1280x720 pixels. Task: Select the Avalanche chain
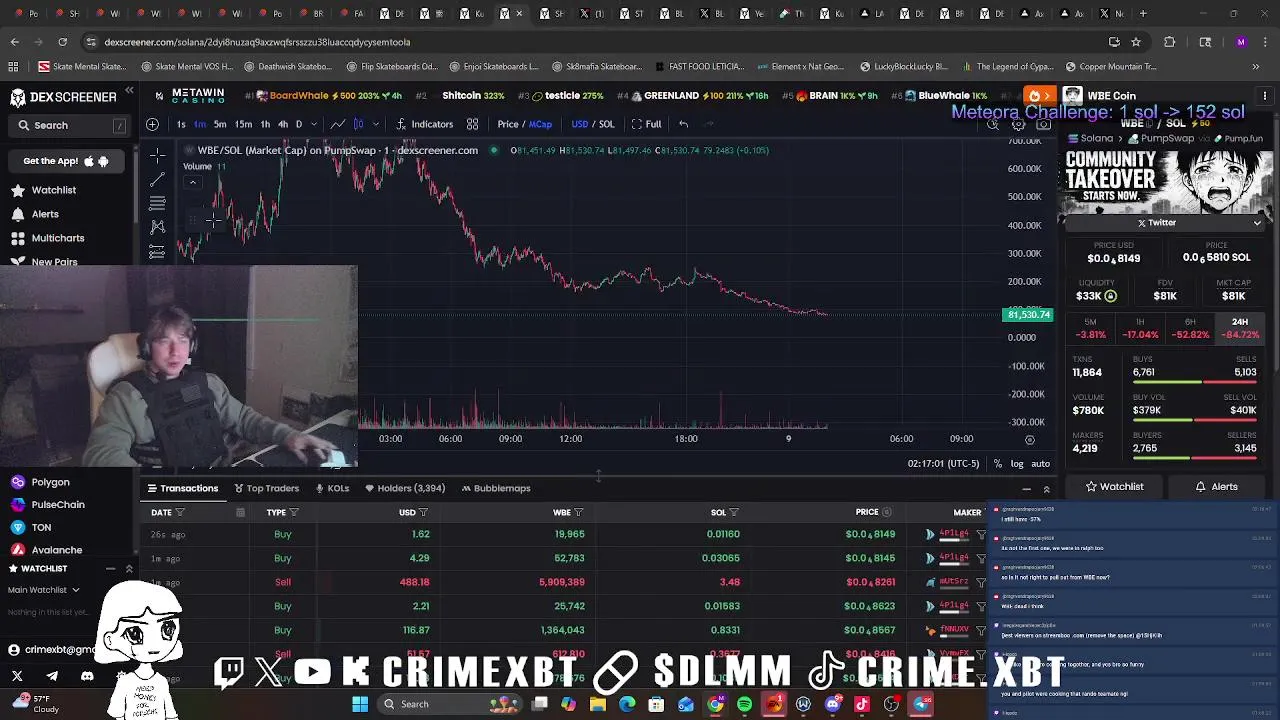(46, 550)
